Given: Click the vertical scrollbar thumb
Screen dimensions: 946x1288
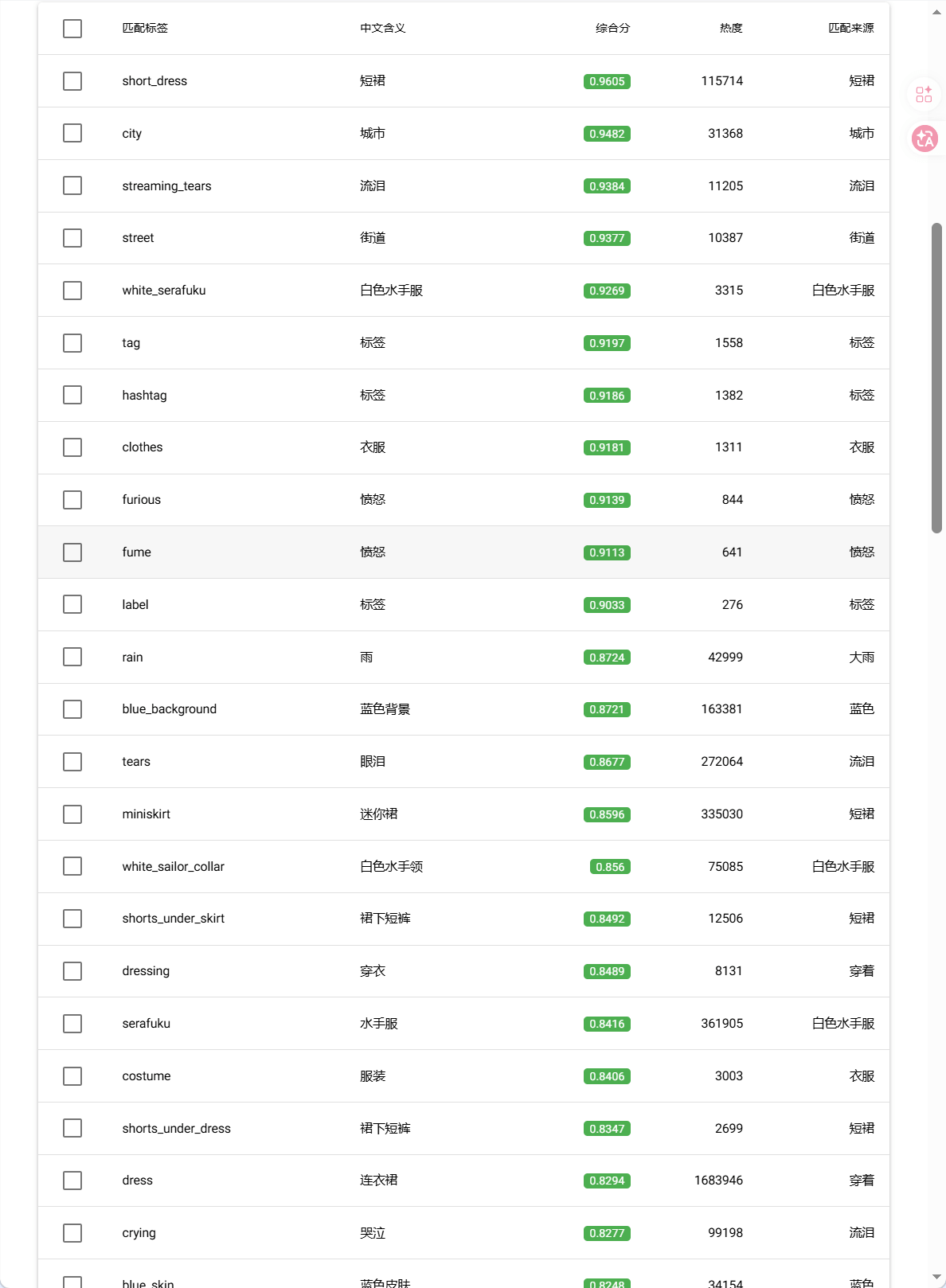Looking at the screenshot, I should pos(936,378).
